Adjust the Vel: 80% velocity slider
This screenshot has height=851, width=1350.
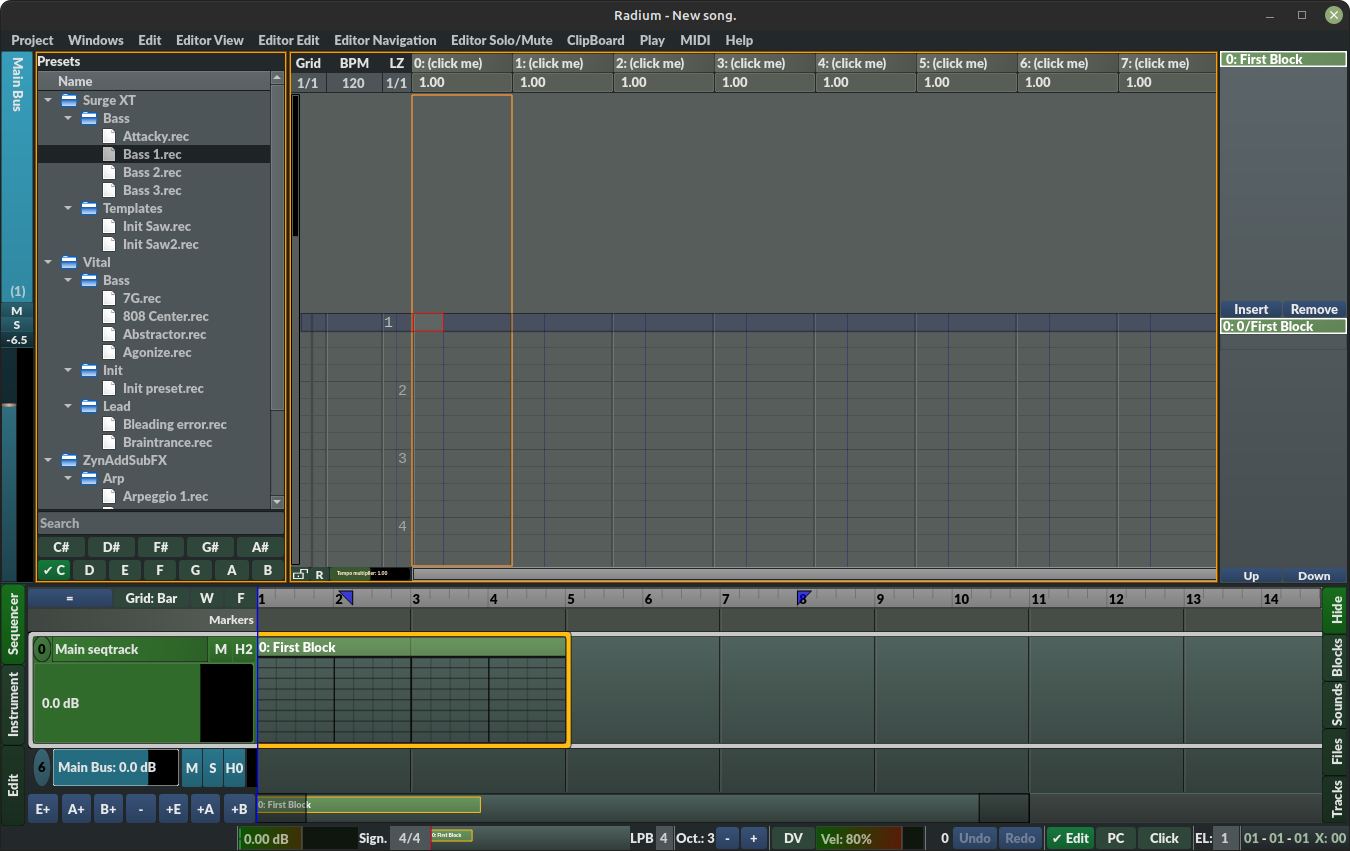click(858, 838)
